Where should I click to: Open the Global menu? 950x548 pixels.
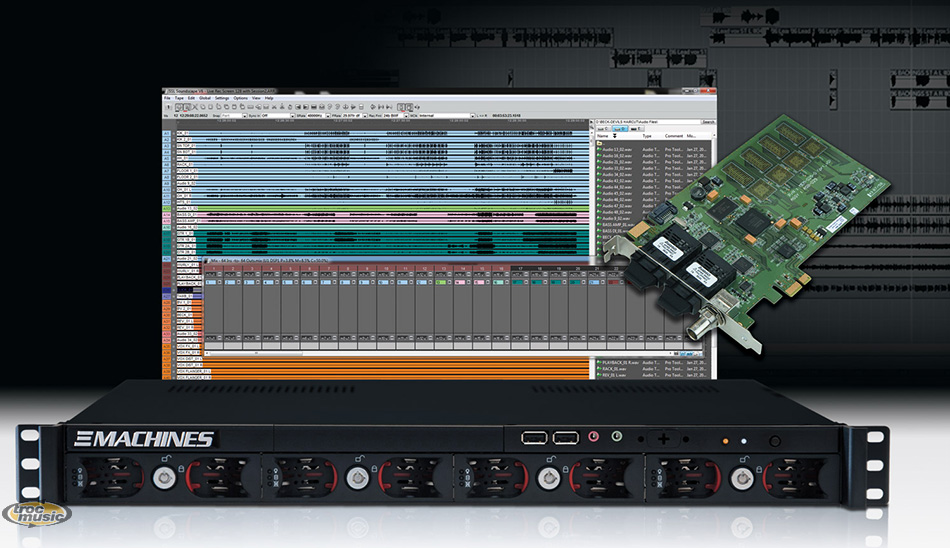click(205, 98)
